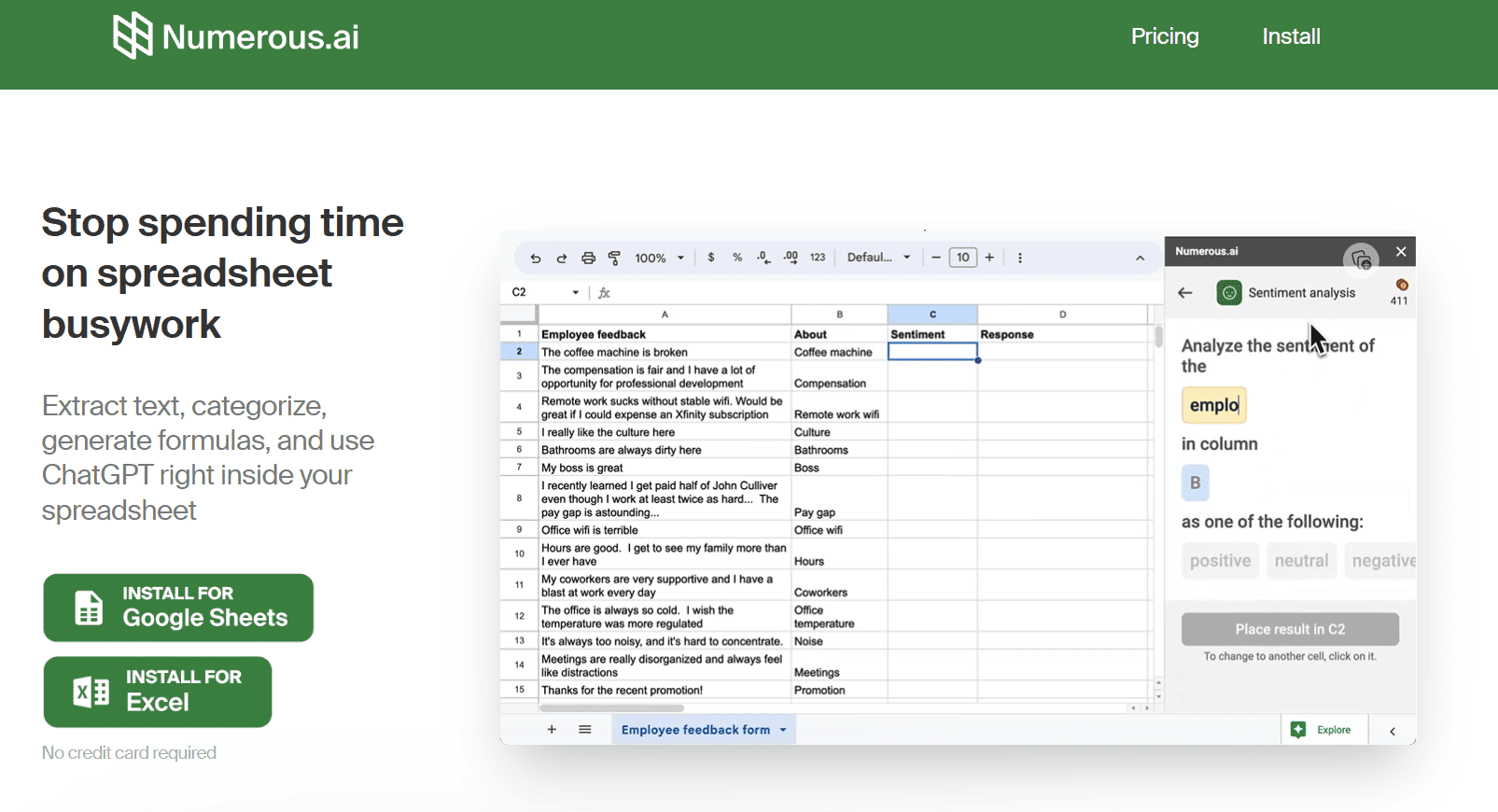
Task: Select the 'neutral' sentiment option
Action: pos(1301,561)
